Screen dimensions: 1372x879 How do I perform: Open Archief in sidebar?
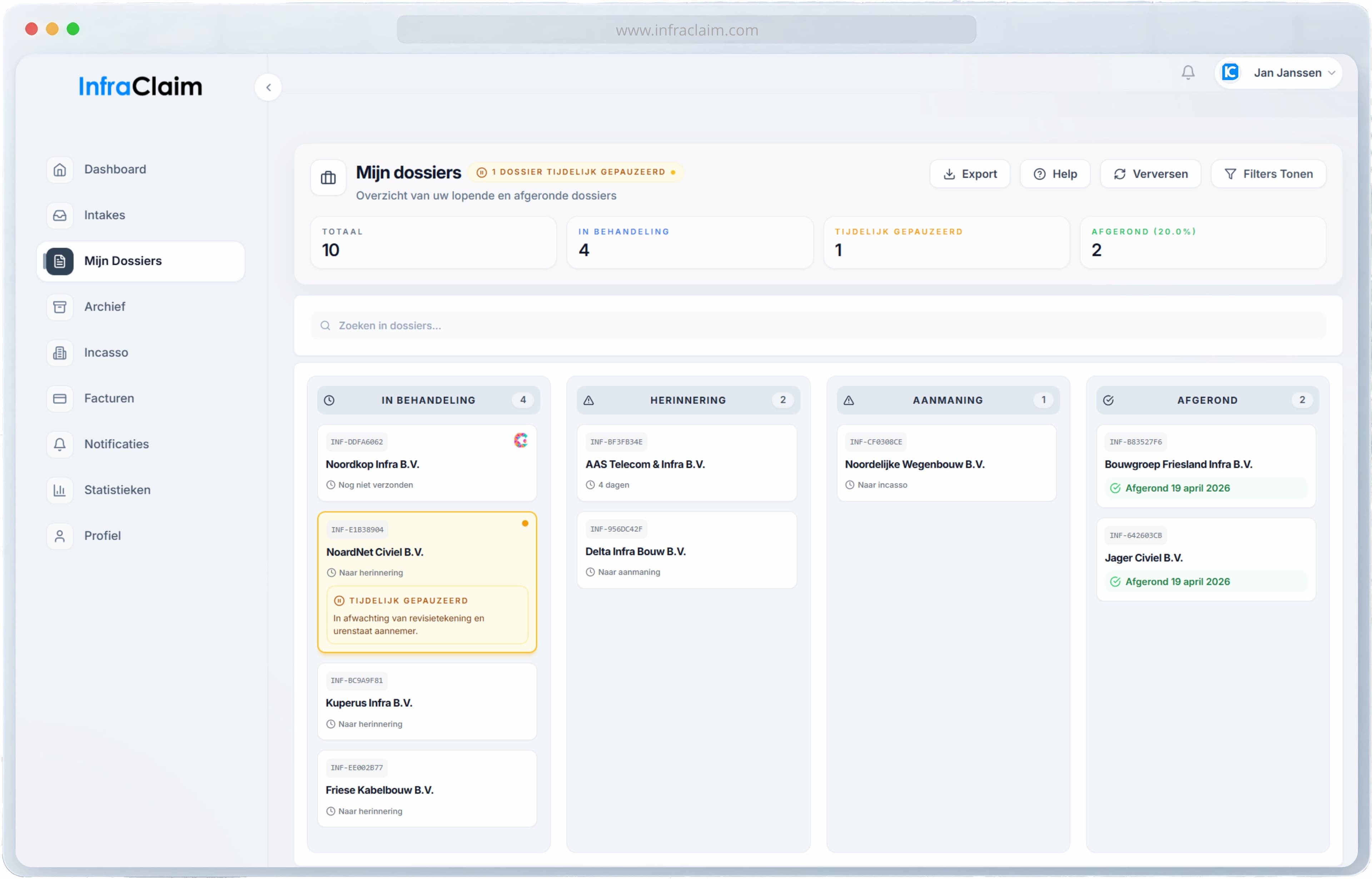click(140, 307)
